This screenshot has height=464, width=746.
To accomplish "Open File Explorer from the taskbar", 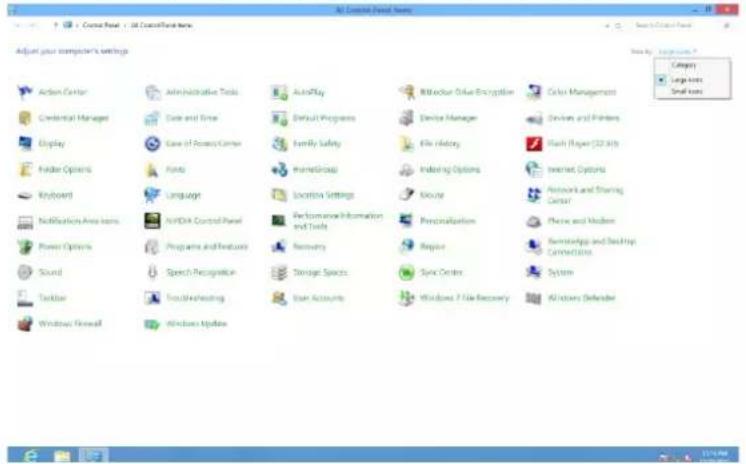I will (x=62, y=455).
